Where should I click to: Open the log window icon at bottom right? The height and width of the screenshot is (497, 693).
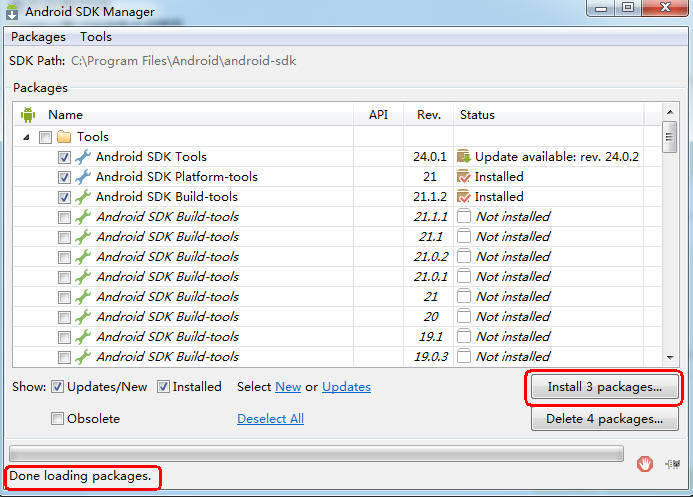tap(673, 464)
